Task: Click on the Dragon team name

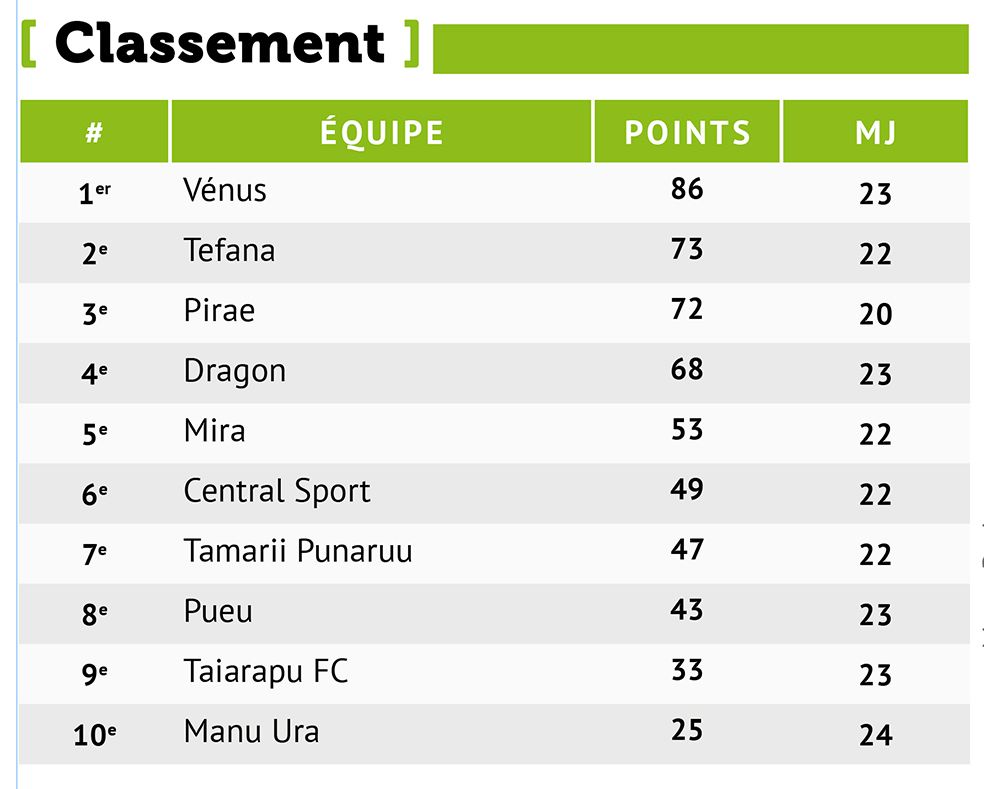Action: (234, 371)
